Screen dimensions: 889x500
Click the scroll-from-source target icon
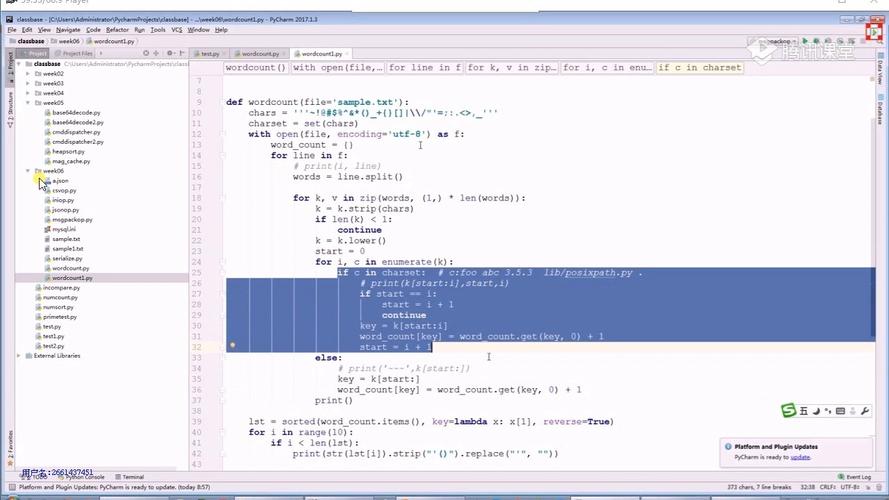146,53
